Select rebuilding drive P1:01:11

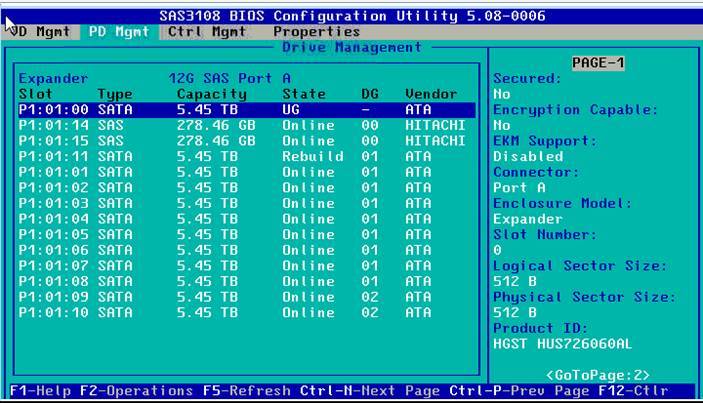click(247, 156)
